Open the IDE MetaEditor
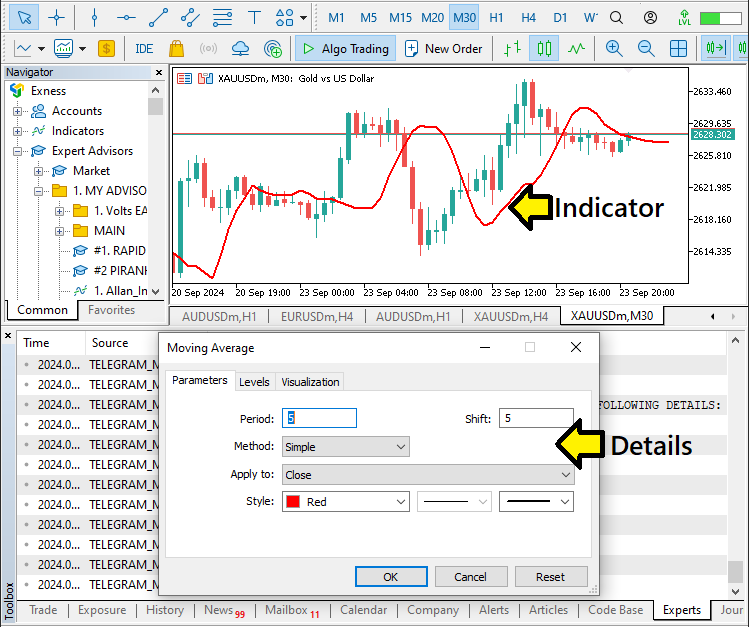This screenshot has height=627, width=749. (x=144, y=48)
